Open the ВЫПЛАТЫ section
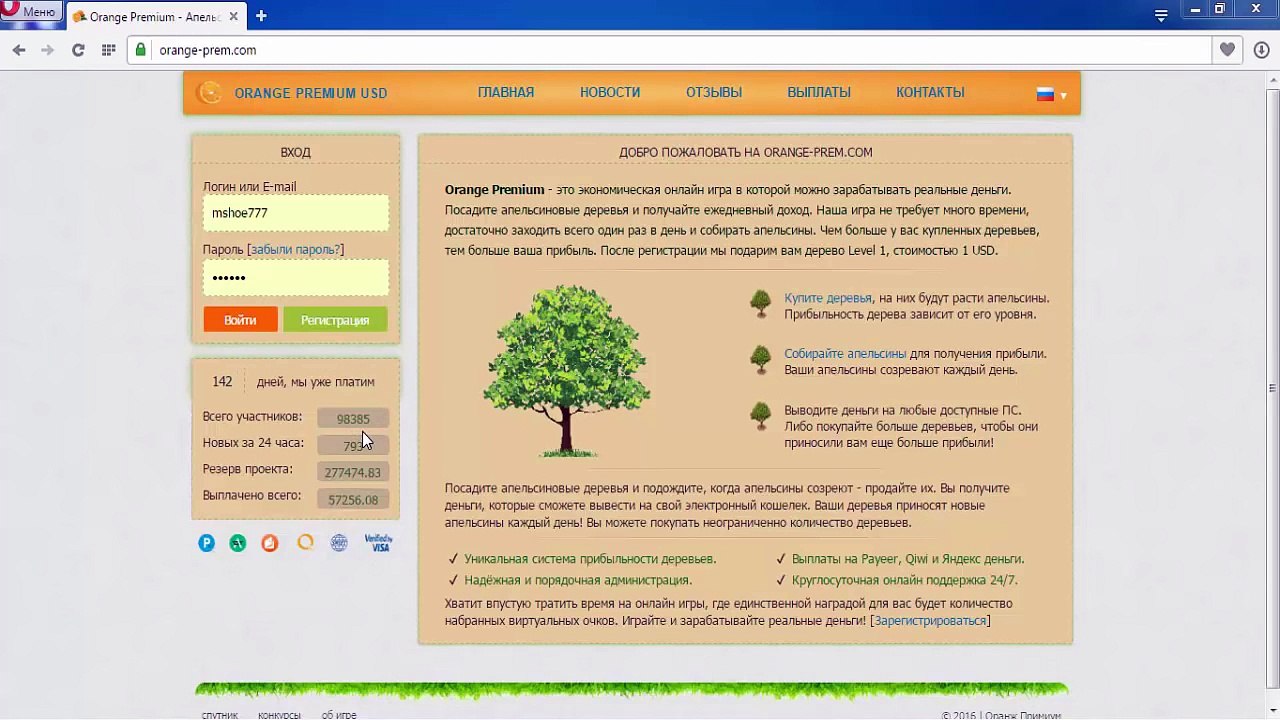1280x720 pixels. pyautogui.click(x=819, y=92)
